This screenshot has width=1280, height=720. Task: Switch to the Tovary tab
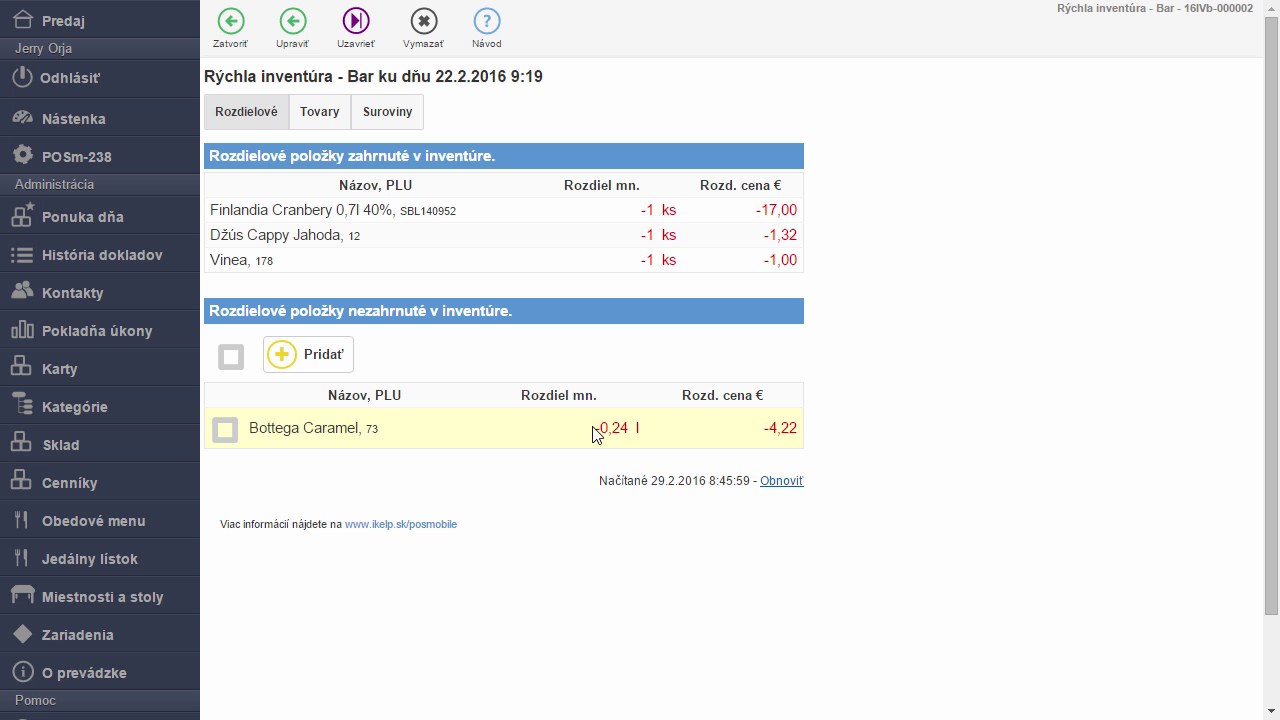click(x=320, y=112)
